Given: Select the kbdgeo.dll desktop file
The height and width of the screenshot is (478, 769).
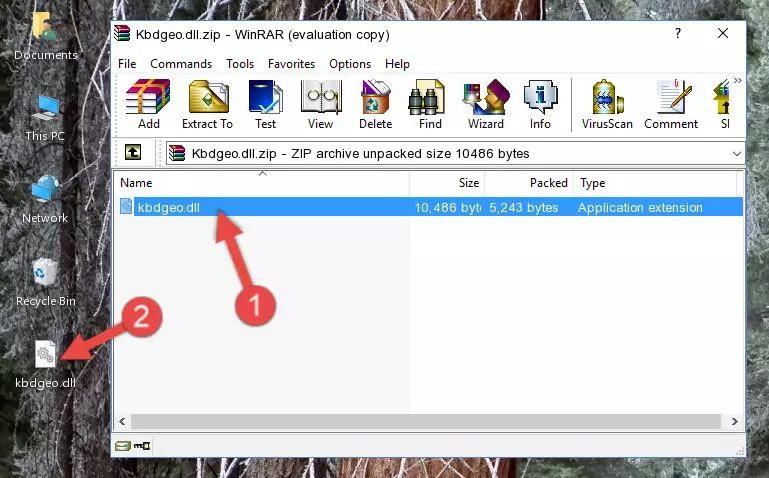Looking at the screenshot, I should (45, 365).
